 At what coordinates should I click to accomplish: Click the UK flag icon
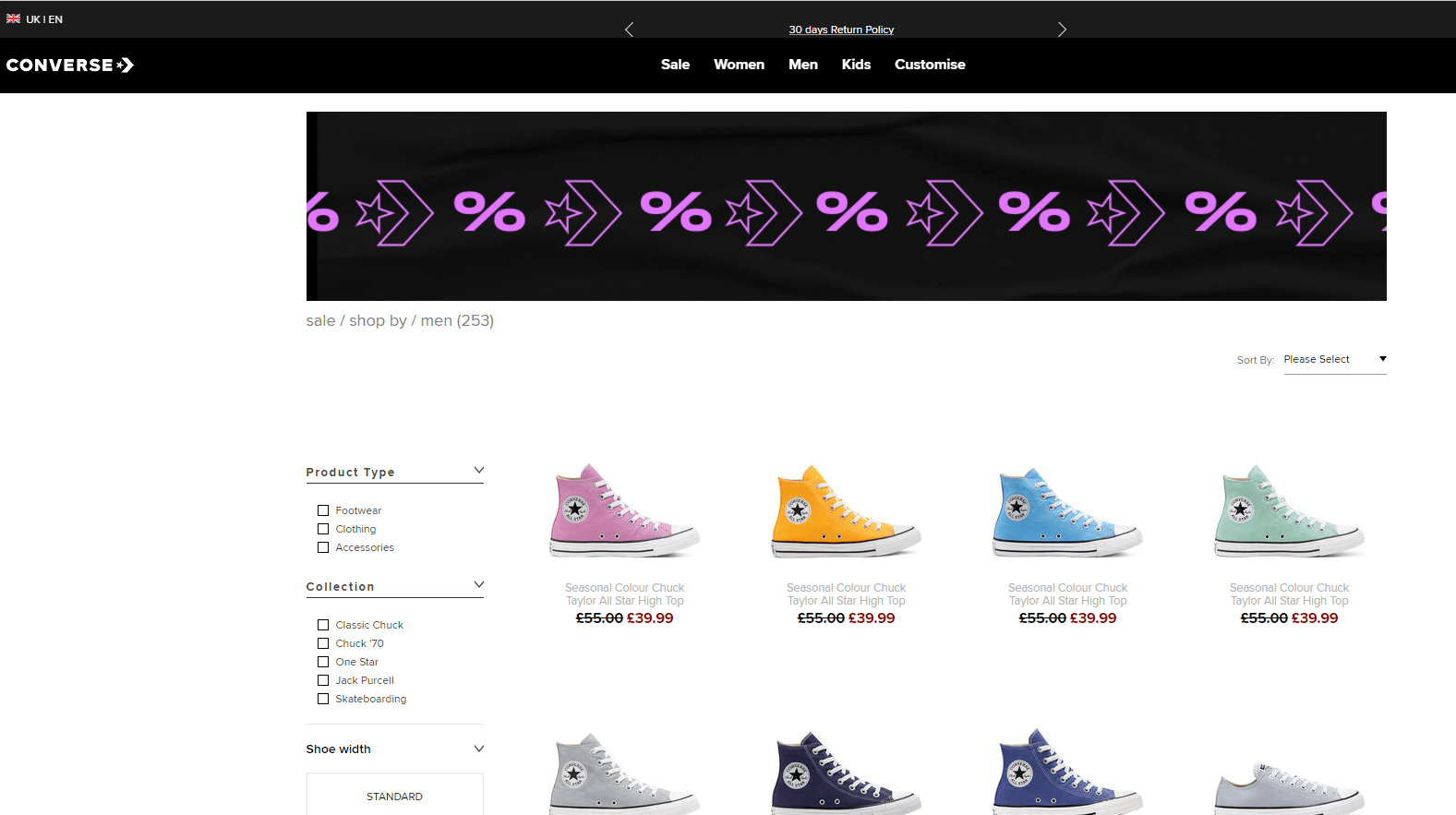14,18
